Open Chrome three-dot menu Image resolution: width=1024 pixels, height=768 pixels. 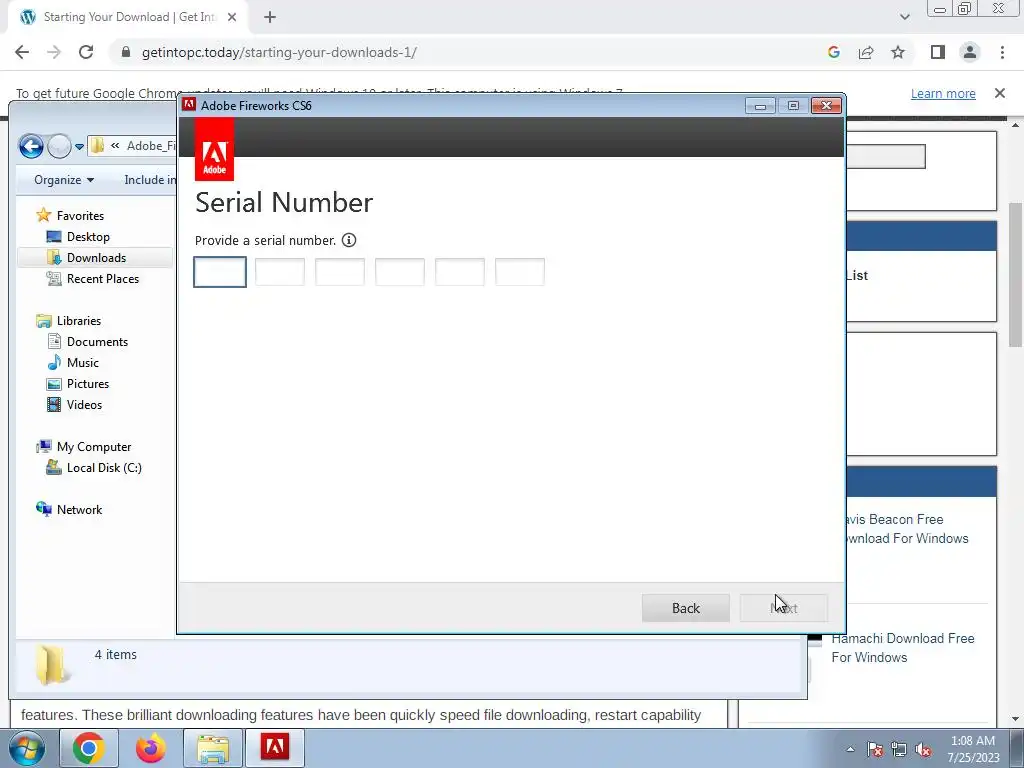click(x=1002, y=52)
